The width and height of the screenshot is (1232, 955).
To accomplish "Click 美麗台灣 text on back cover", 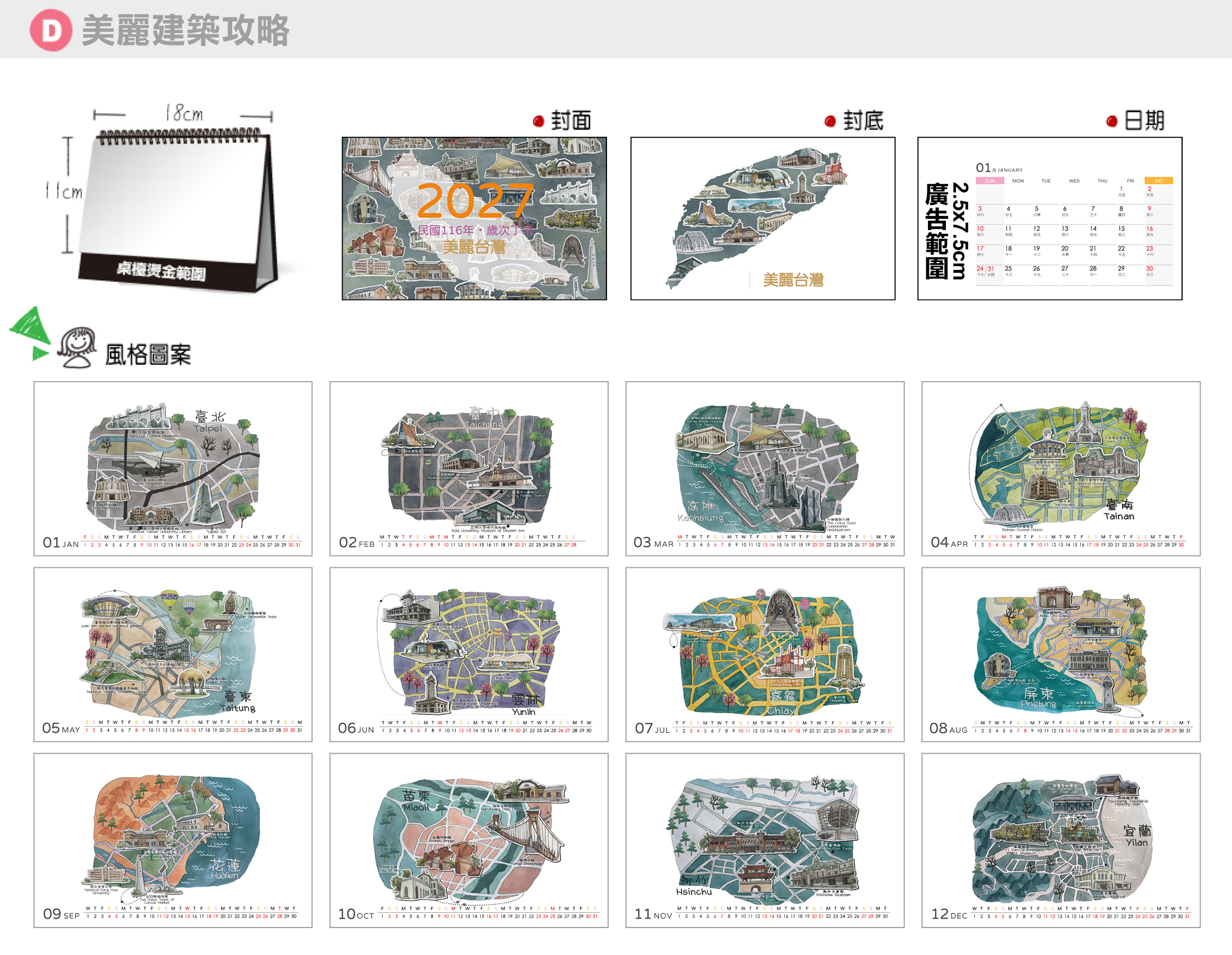I will 793,280.
